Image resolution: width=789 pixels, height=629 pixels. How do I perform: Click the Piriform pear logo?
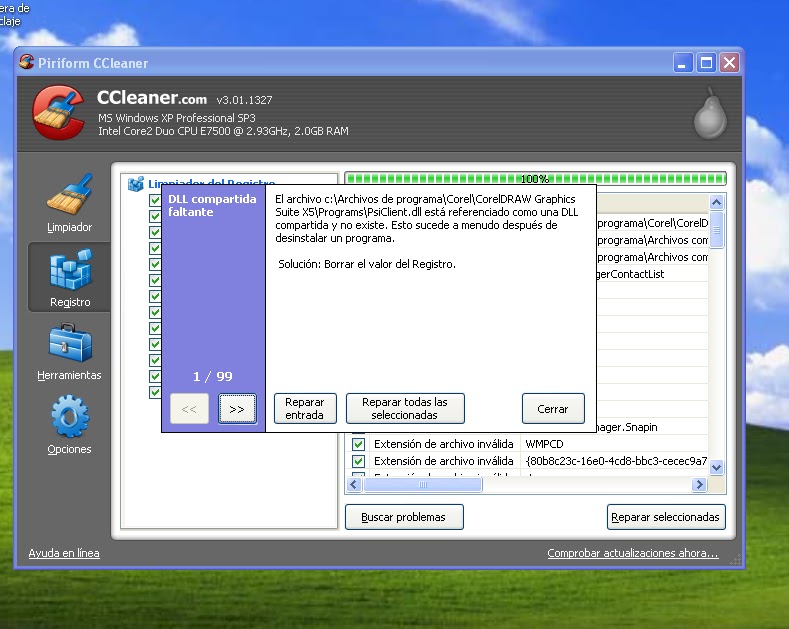tap(710, 114)
